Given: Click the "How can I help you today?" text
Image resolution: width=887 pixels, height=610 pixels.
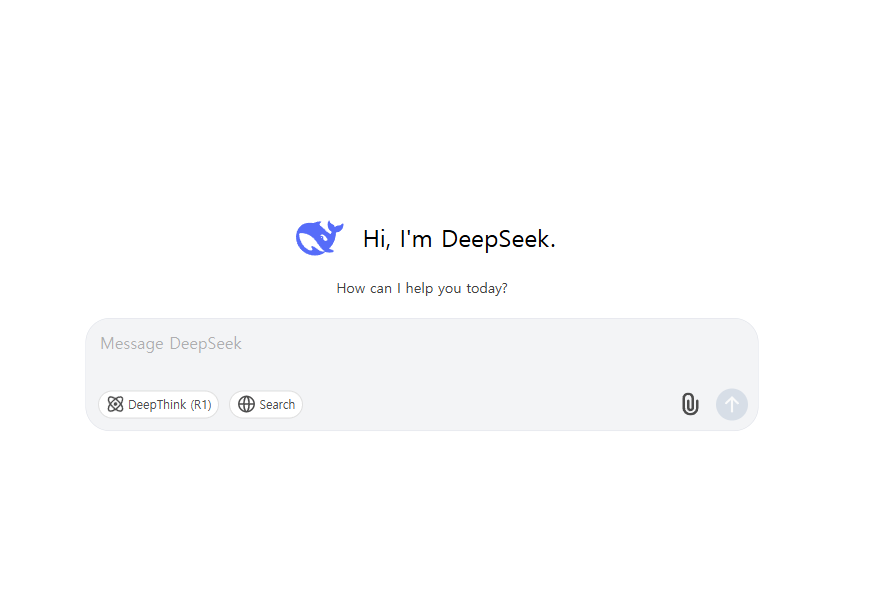Looking at the screenshot, I should click(x=422, y=289).
